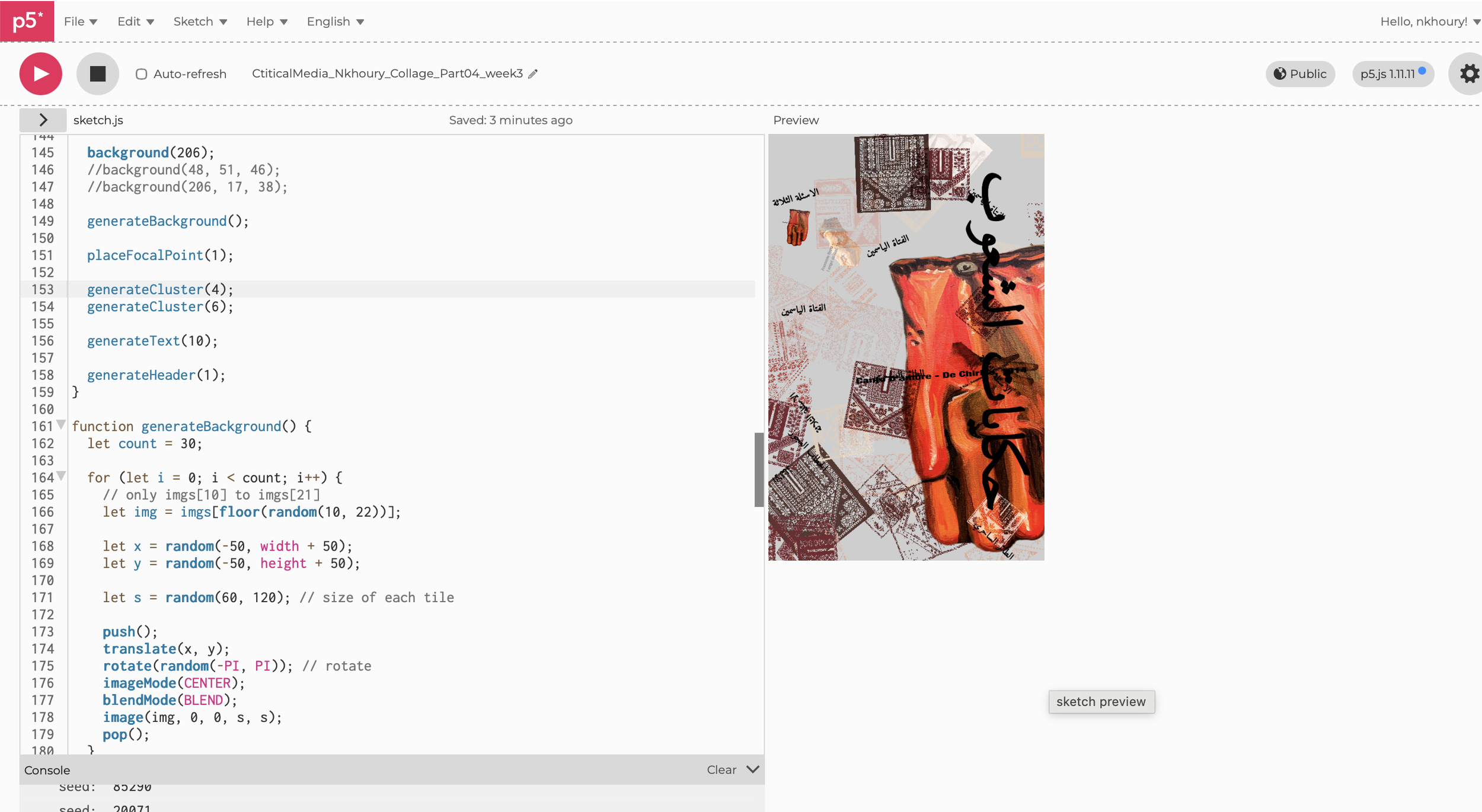This screenshot has height=812, width=1482.
Task: Expand the file sidebar chevron
Action: point(43,120)
